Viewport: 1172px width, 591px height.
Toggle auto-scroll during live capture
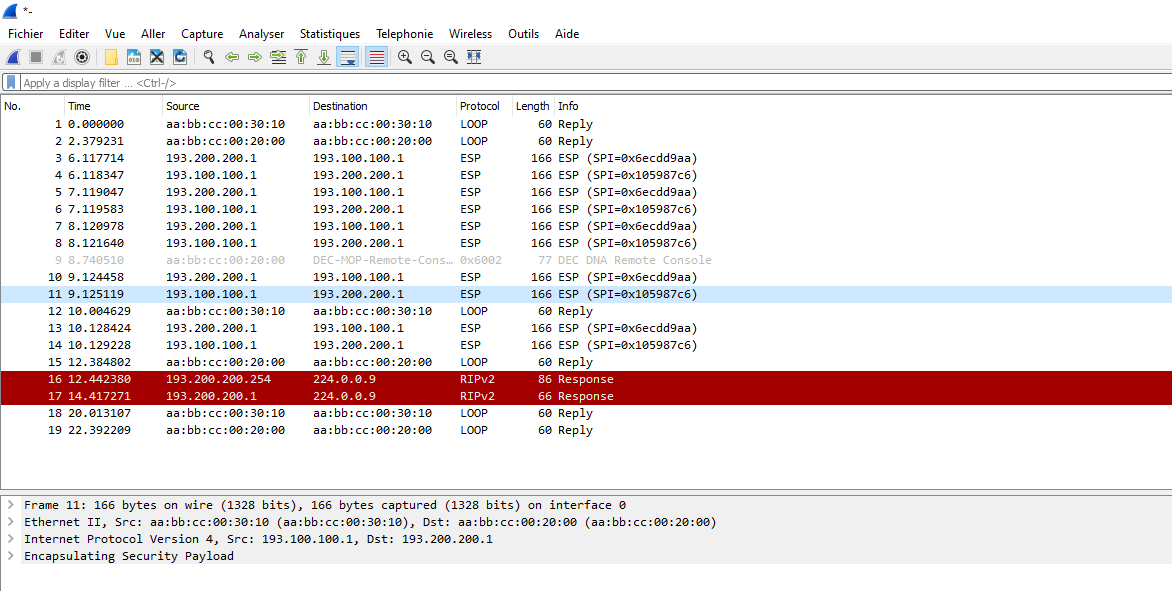click(x=348, y=57)
